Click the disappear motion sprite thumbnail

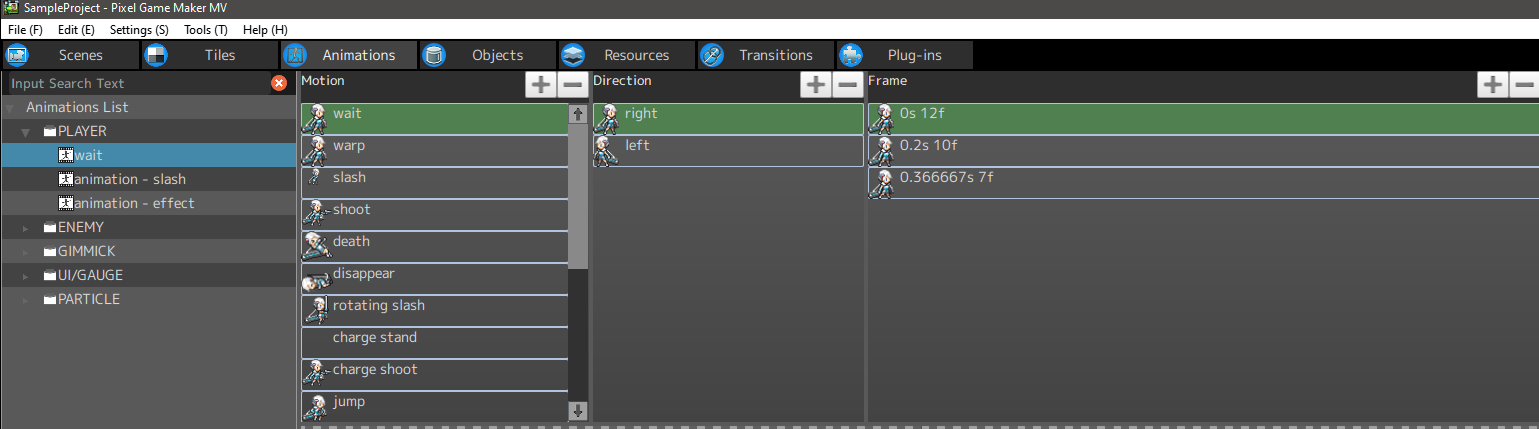(x=315, y=280)
